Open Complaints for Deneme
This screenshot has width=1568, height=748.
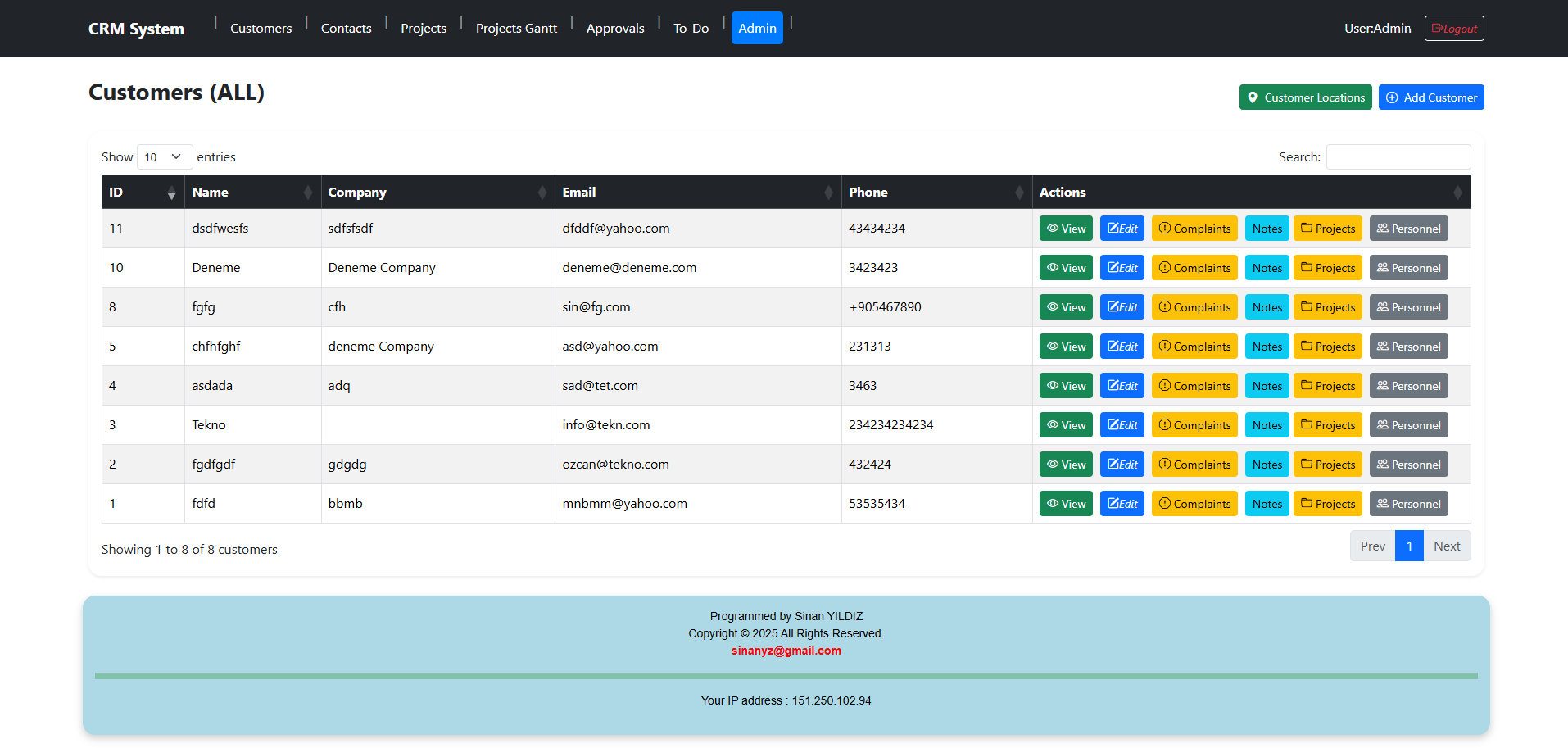1194,268
